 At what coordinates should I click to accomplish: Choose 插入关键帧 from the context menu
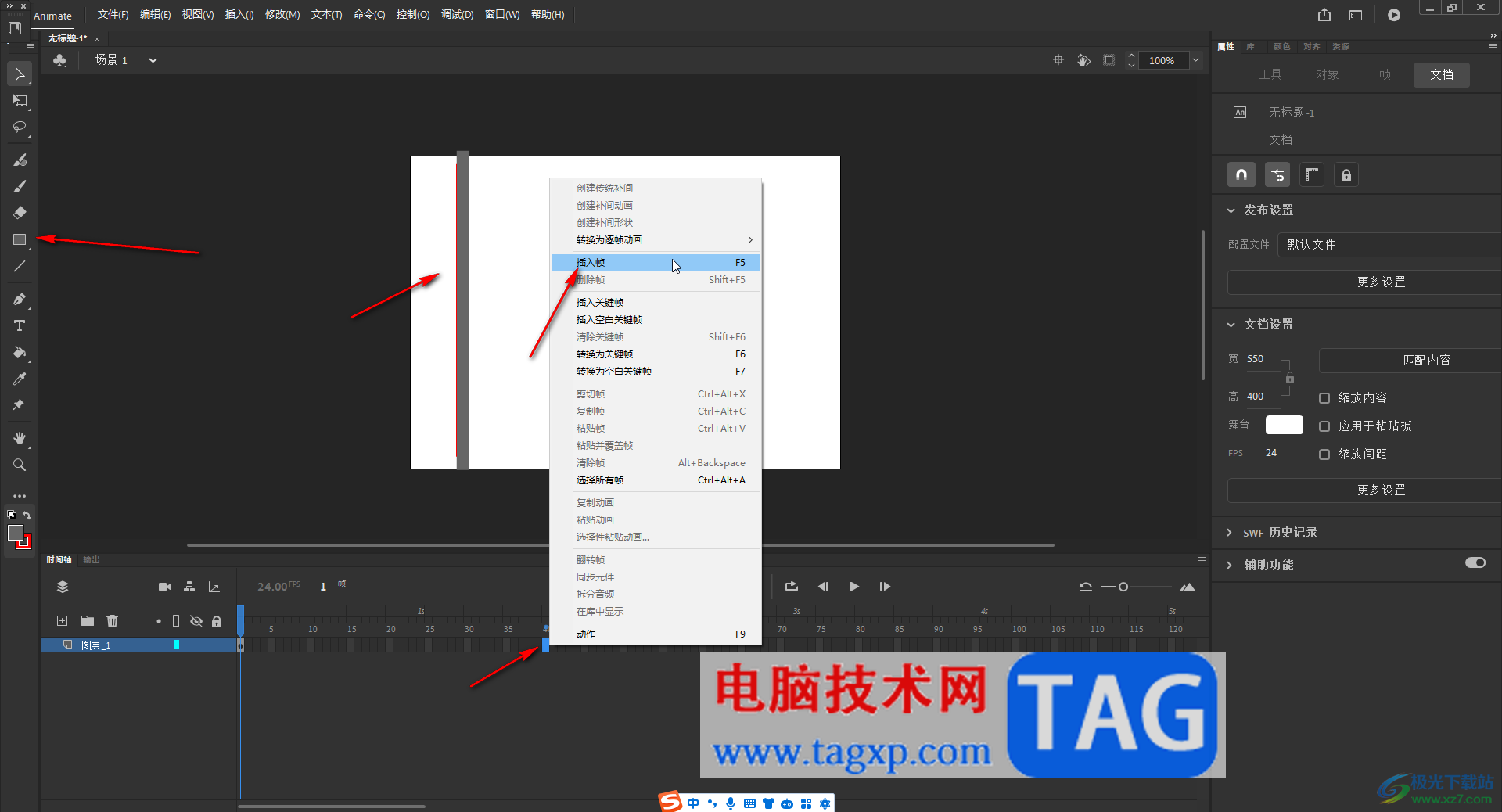[656, 303]
